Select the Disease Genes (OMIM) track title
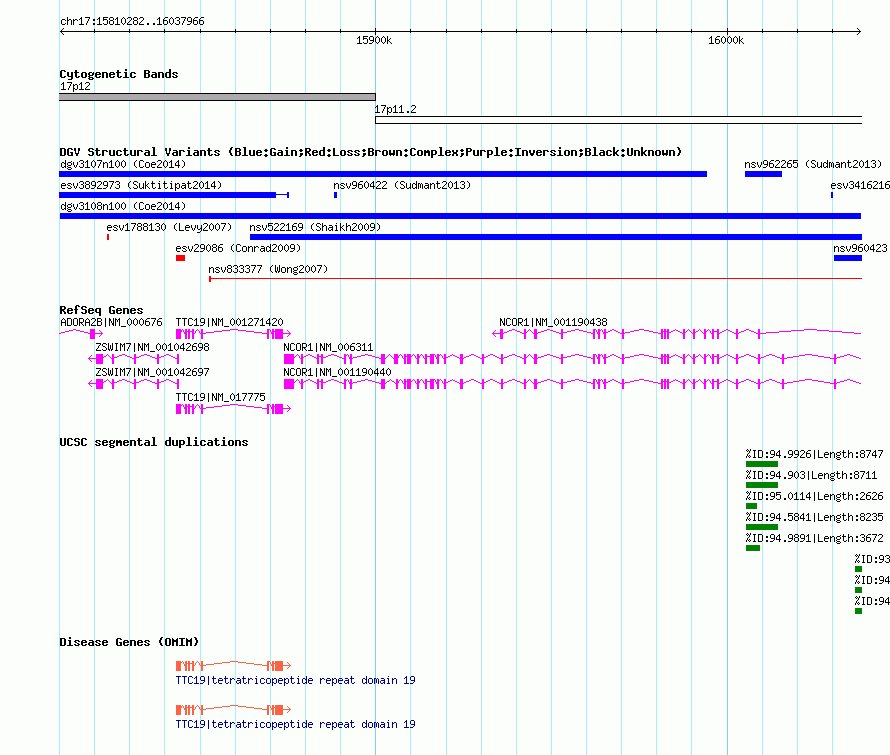 [x=129, y=642]
